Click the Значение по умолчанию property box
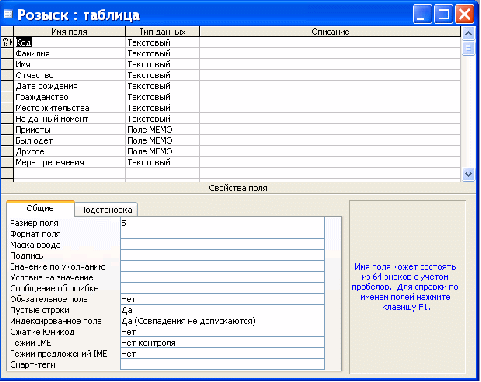 coord(222,267)
